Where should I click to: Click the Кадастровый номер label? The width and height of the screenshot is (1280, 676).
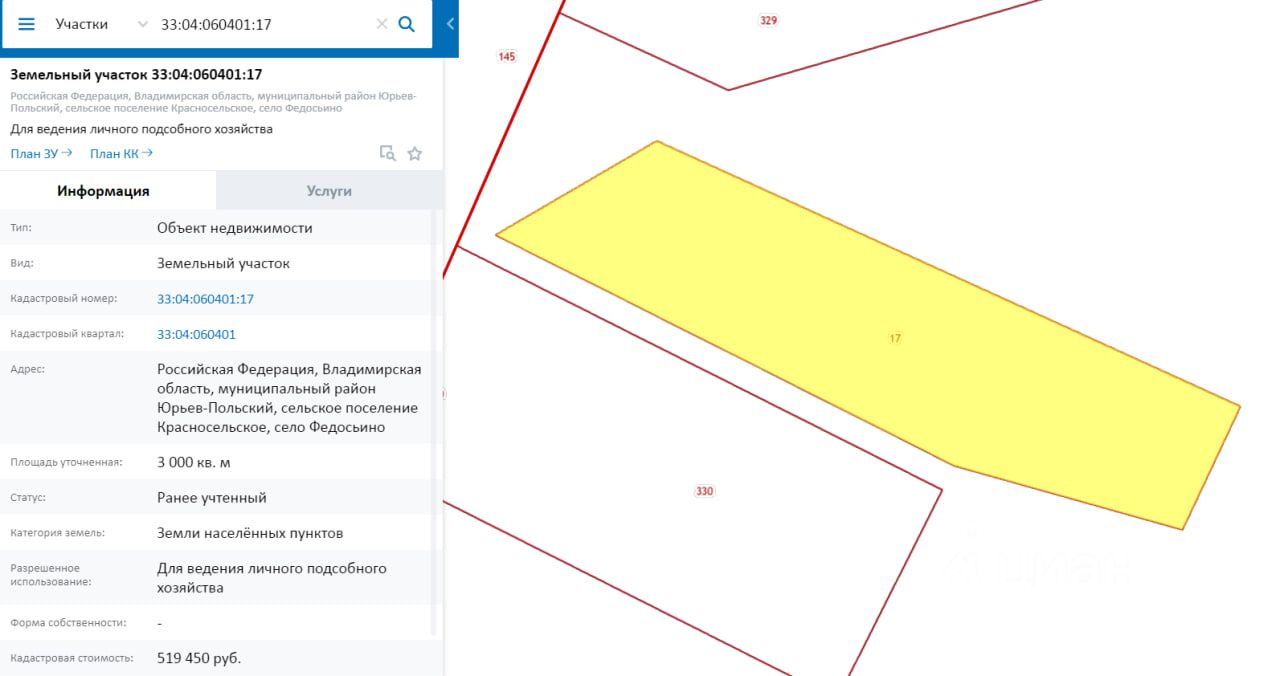64,298
